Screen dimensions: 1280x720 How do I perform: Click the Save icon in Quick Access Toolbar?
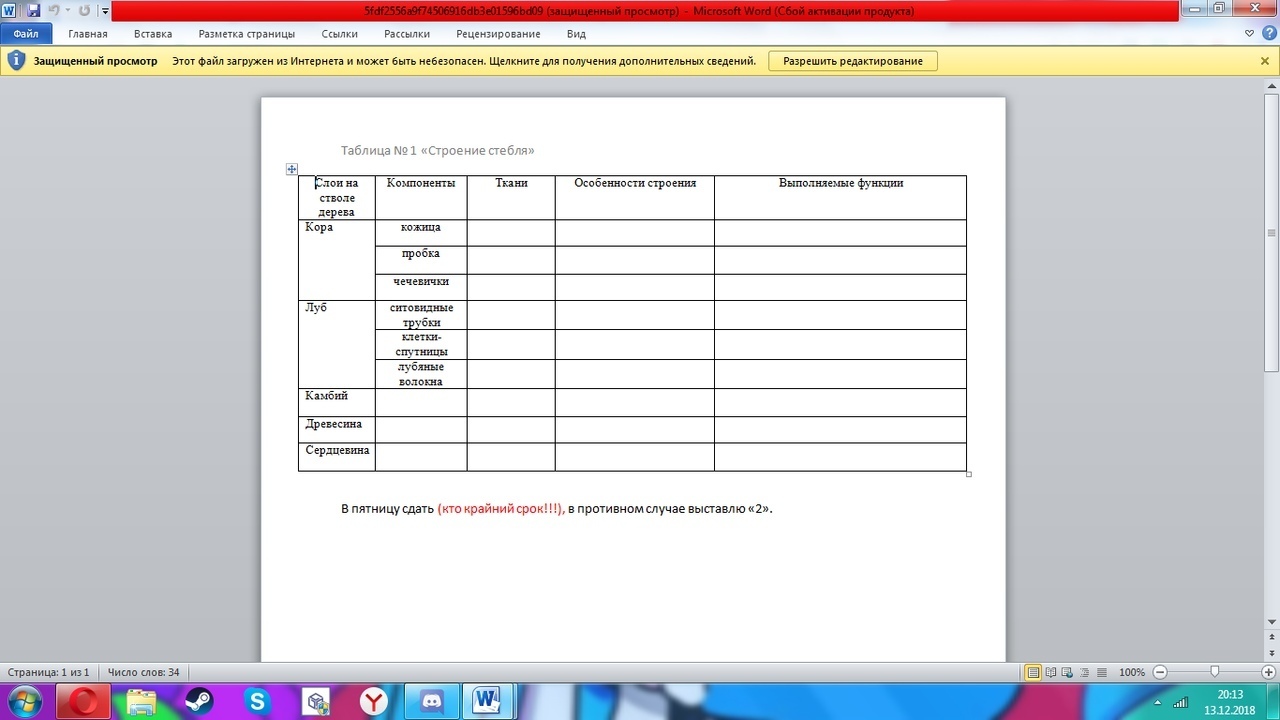point(33,10)
